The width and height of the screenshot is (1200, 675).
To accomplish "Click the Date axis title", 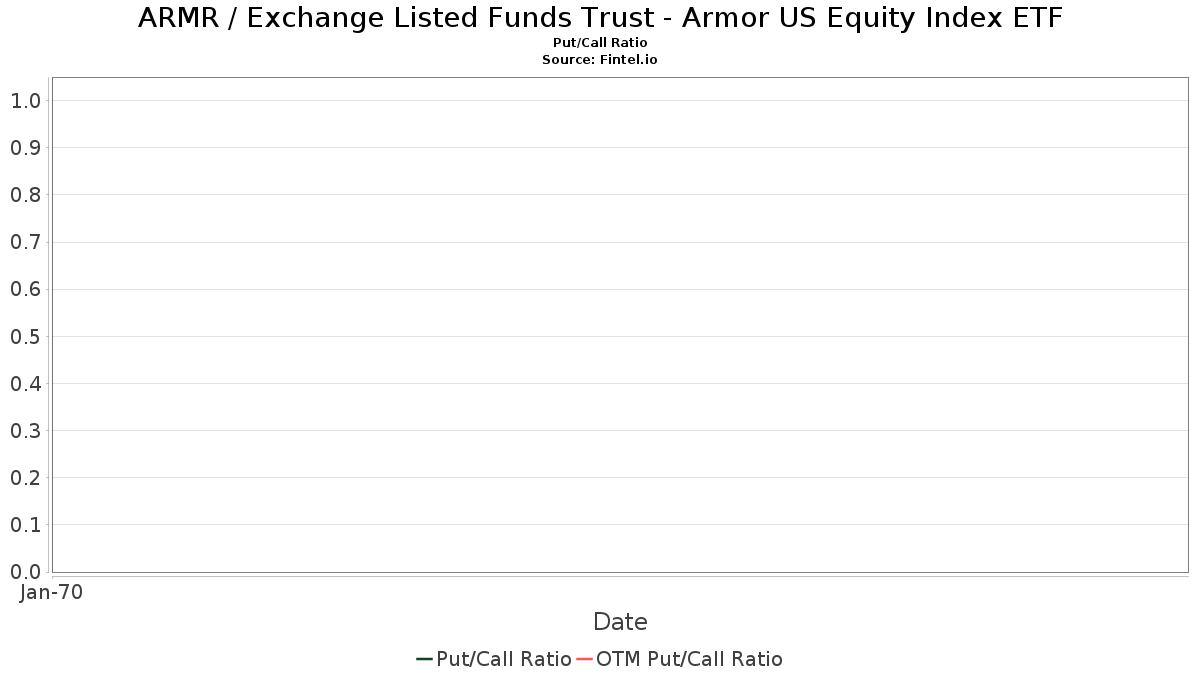I will coord(620,622).
